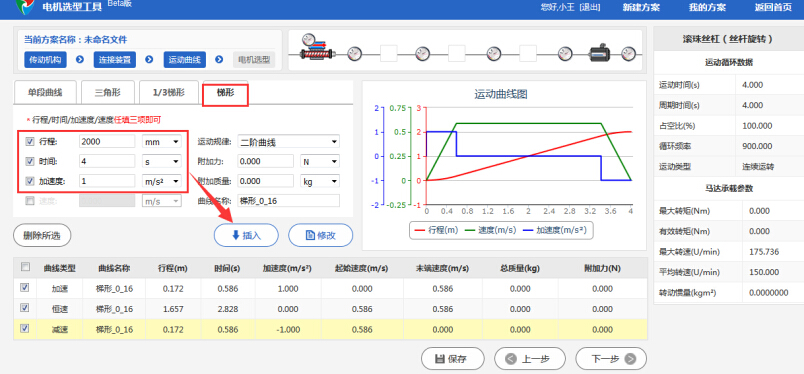This screenshot has width=804, height=374.
Task: Click the arrow icon after 运动曲线 step
Action: [x=219, y=60]
